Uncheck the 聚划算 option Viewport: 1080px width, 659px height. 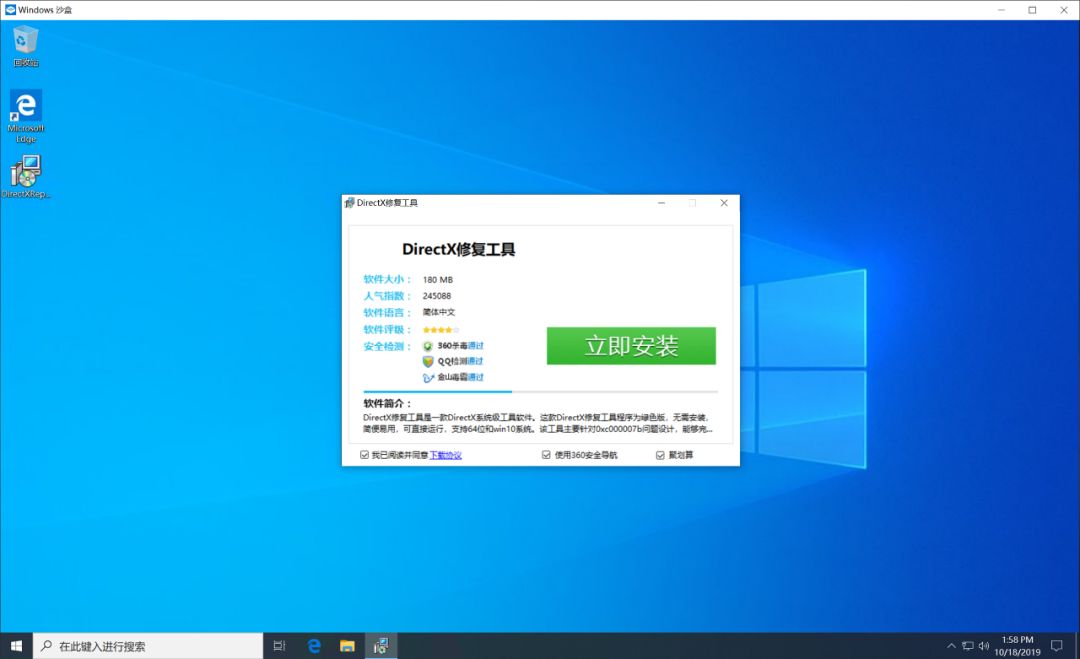coord(660,454)
